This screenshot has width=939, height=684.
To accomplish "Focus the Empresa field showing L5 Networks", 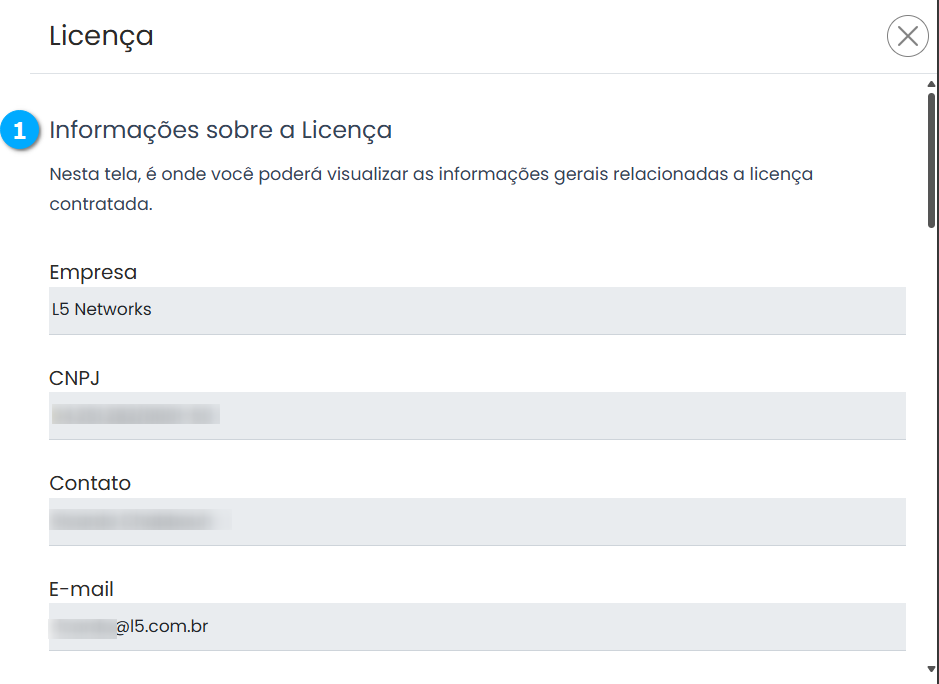I will tap(477, 310).
